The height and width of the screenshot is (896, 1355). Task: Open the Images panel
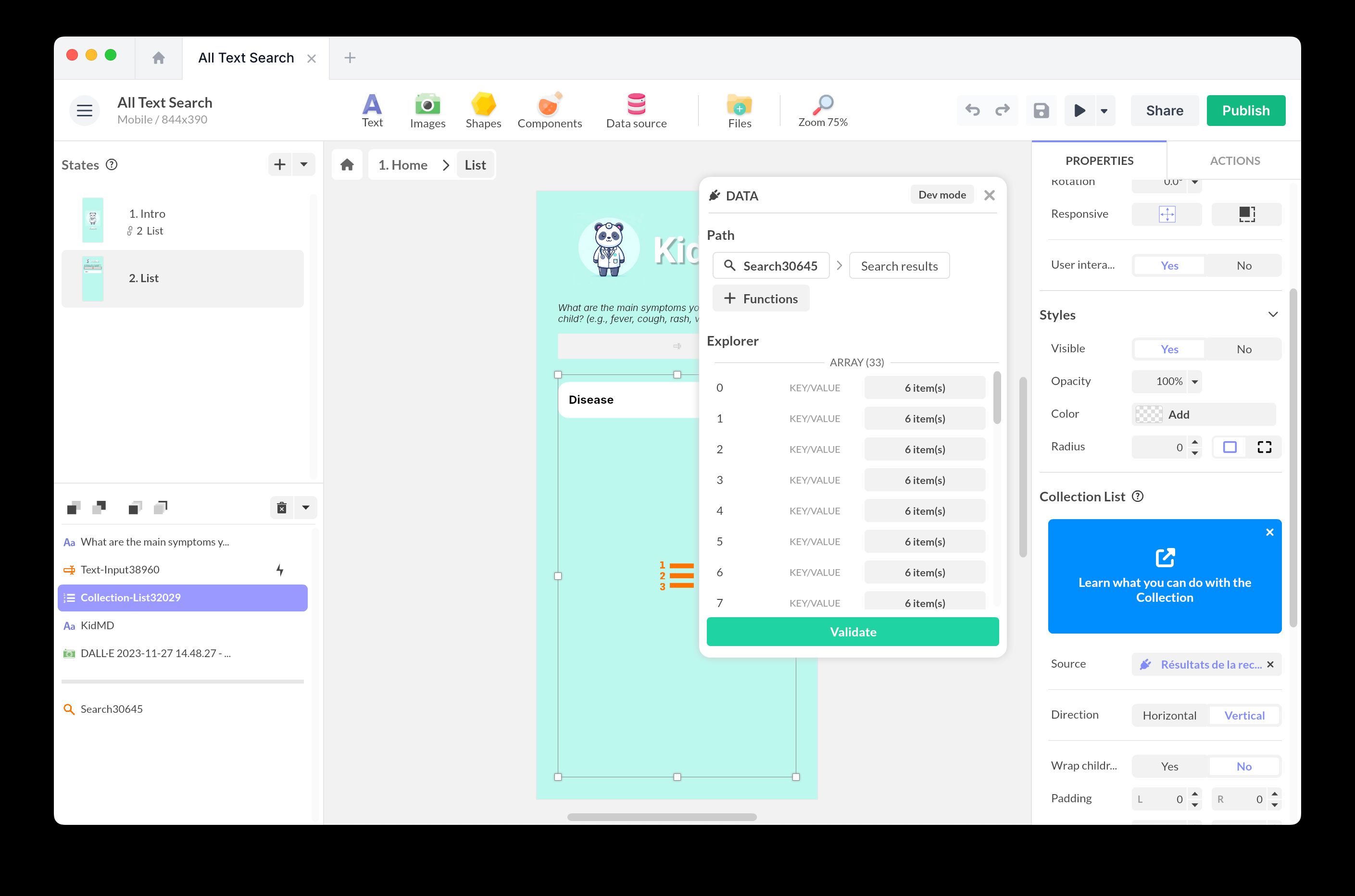tap(427, 110)
